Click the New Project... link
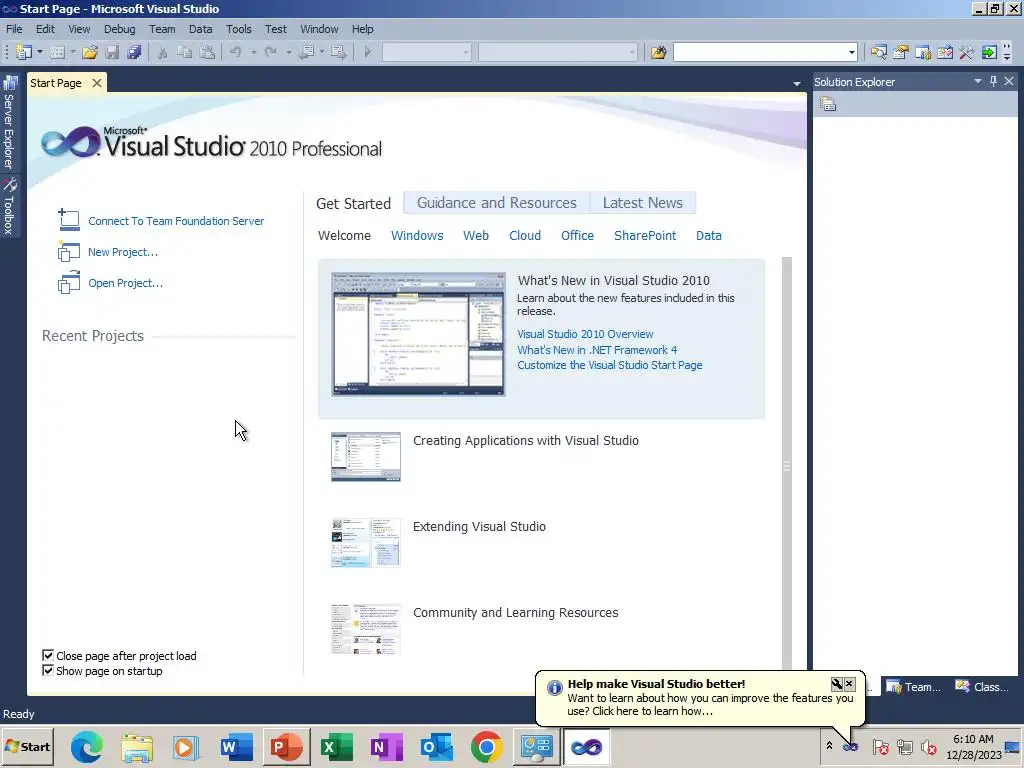 click(x=123, y=252)
